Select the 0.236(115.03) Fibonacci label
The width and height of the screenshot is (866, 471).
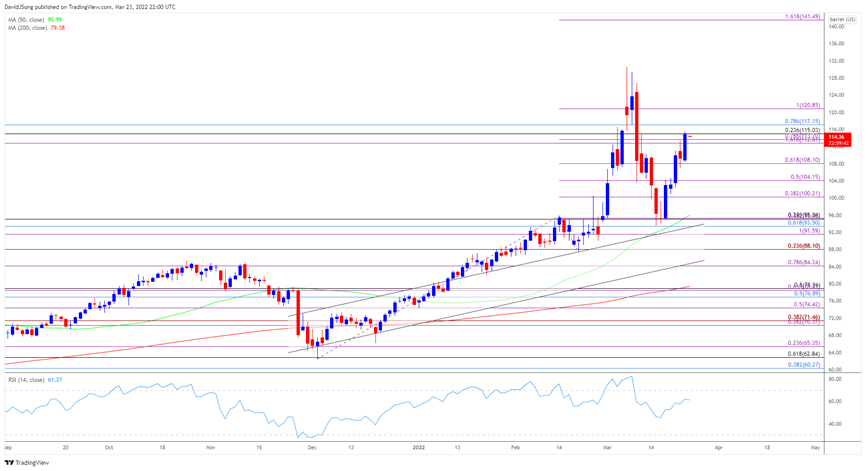click(x=802, y=130)
